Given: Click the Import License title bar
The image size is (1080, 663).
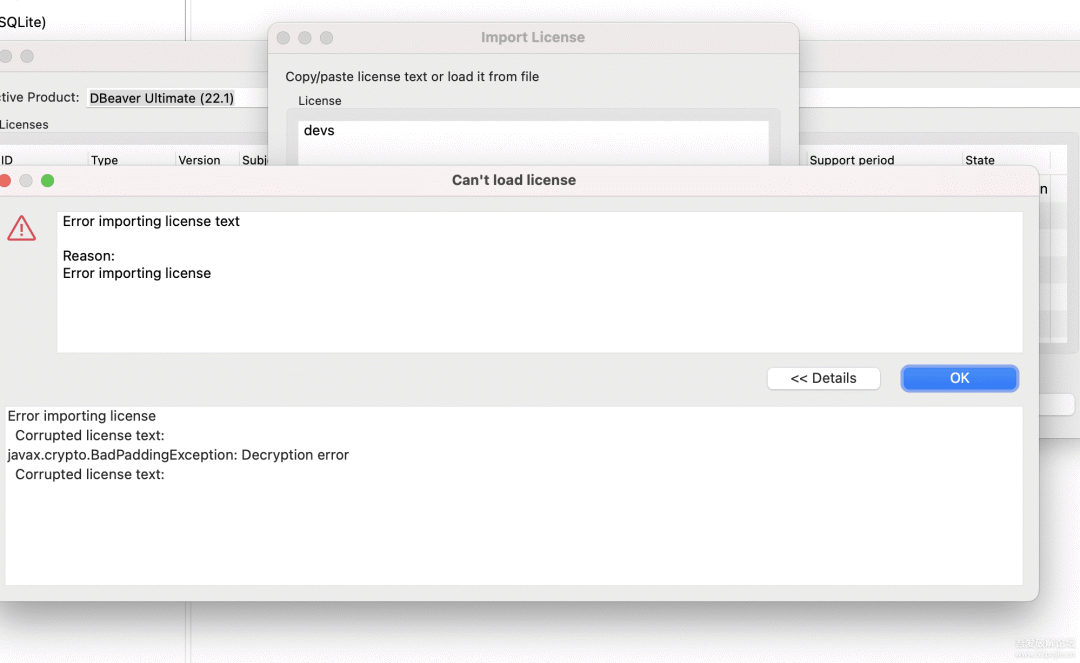Looking at the screenshot, I should click(533, 38).
